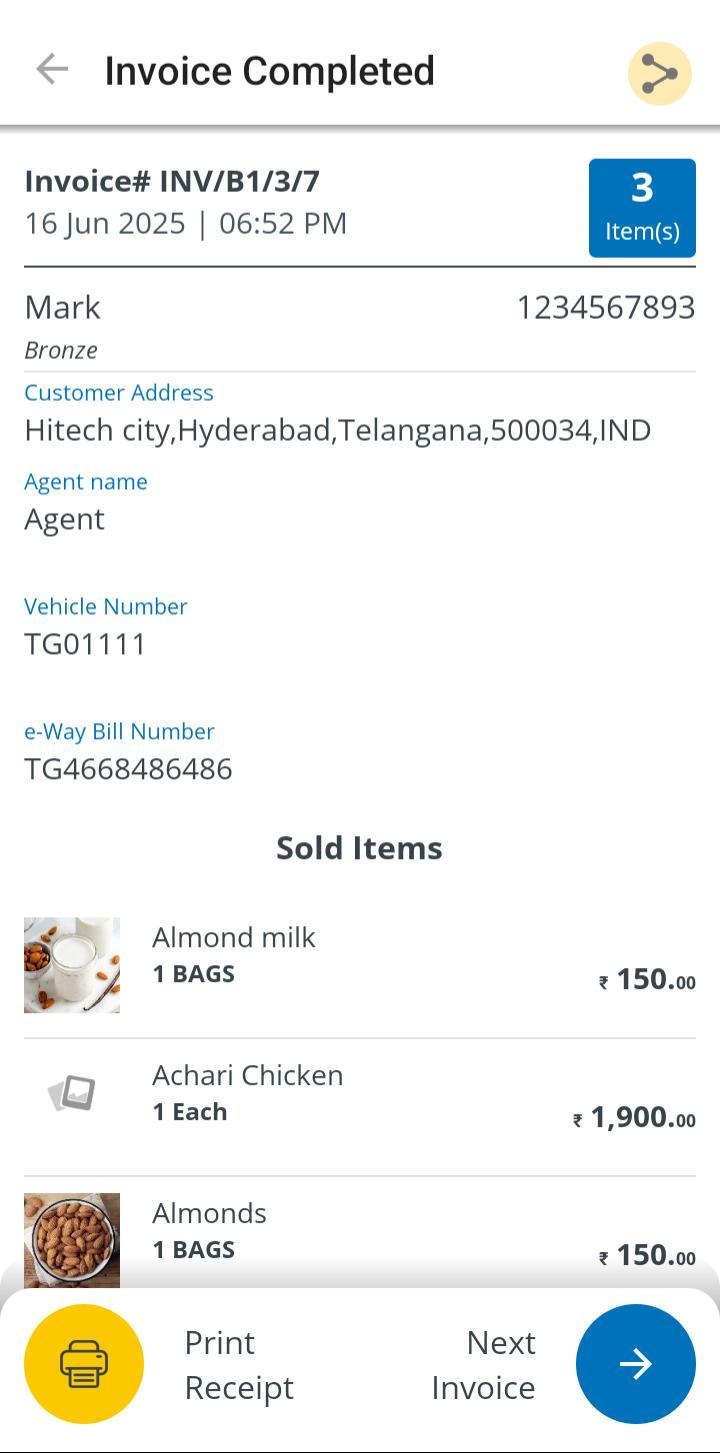Tap e-Way Bill number TG4668486486

[128, 769]
